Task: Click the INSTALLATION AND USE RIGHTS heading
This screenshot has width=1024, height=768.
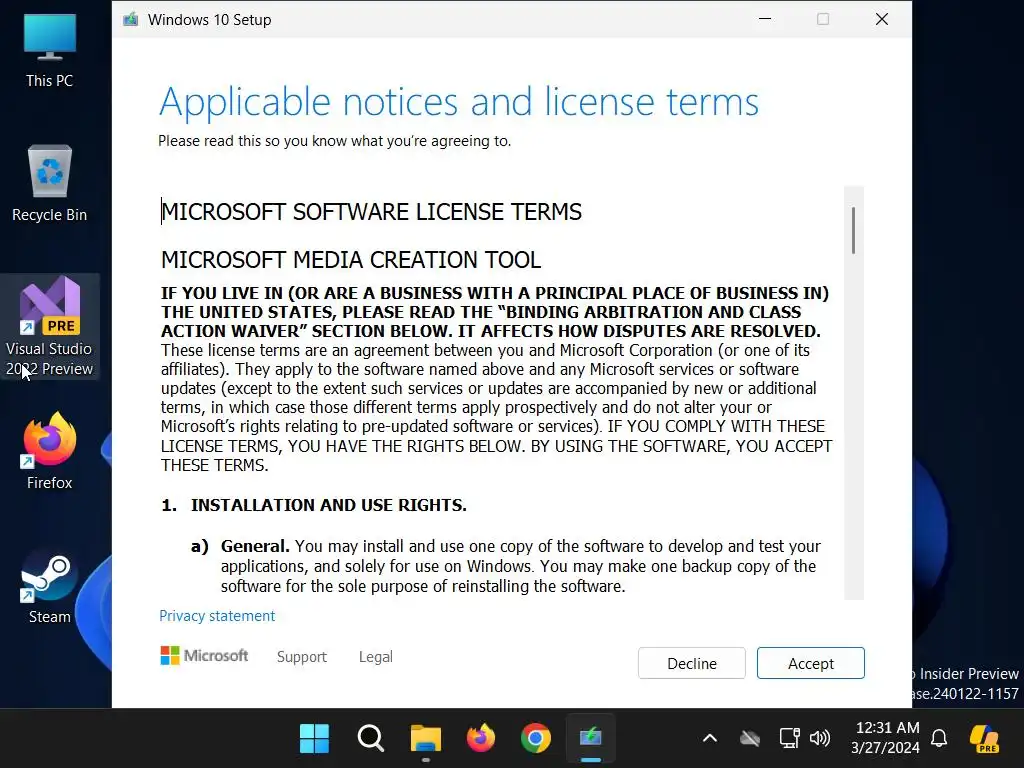Action: pos(328,505)
